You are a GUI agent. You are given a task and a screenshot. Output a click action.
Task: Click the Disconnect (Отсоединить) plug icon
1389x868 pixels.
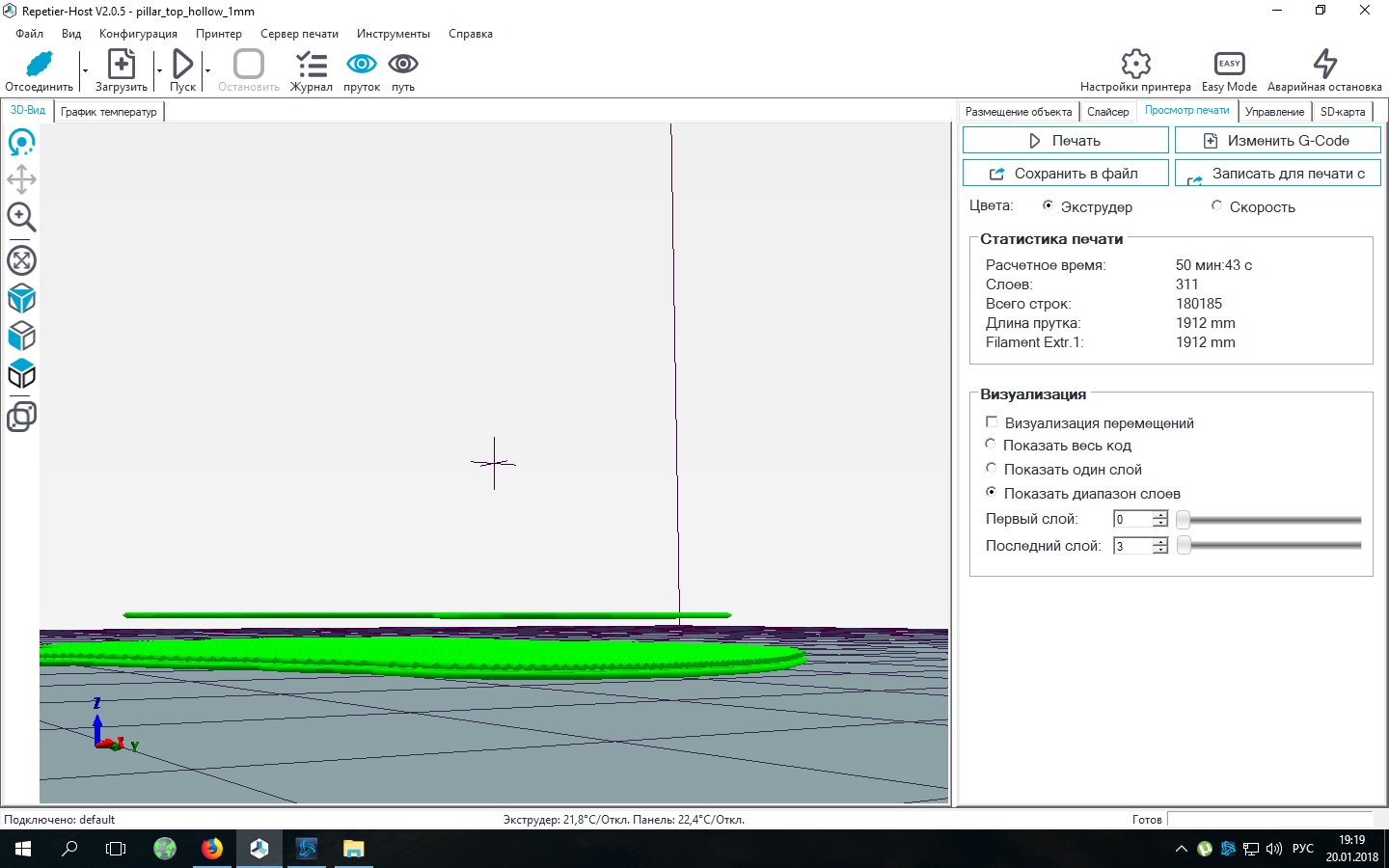(39, 65)
